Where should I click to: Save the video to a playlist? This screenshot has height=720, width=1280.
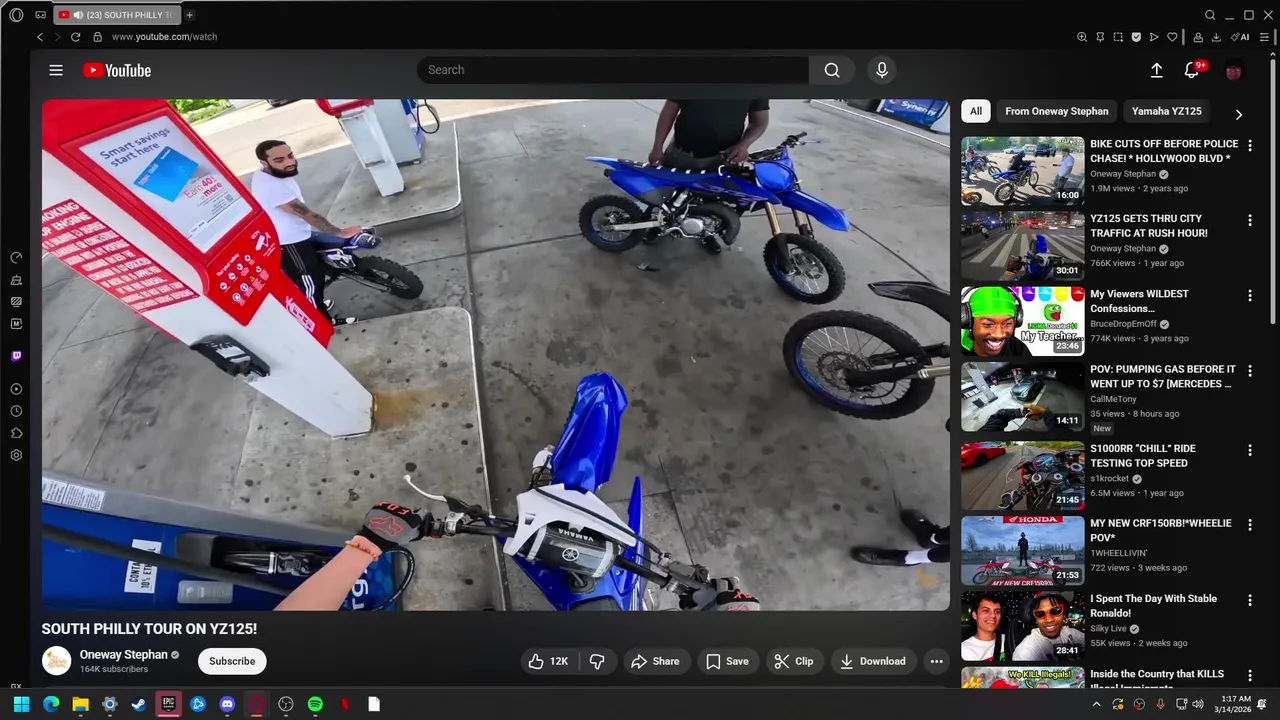[x=727, y=661]
